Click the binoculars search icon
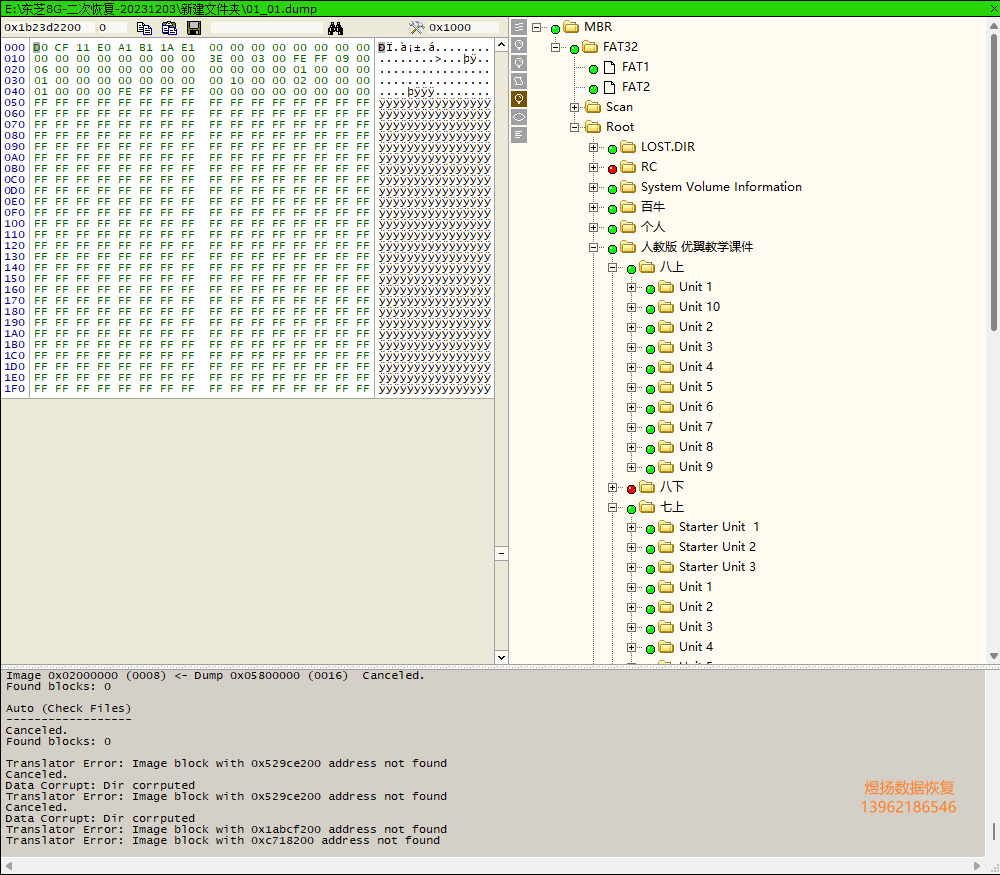This screenshot has height=875, width=1000. (x=335, y=28)
